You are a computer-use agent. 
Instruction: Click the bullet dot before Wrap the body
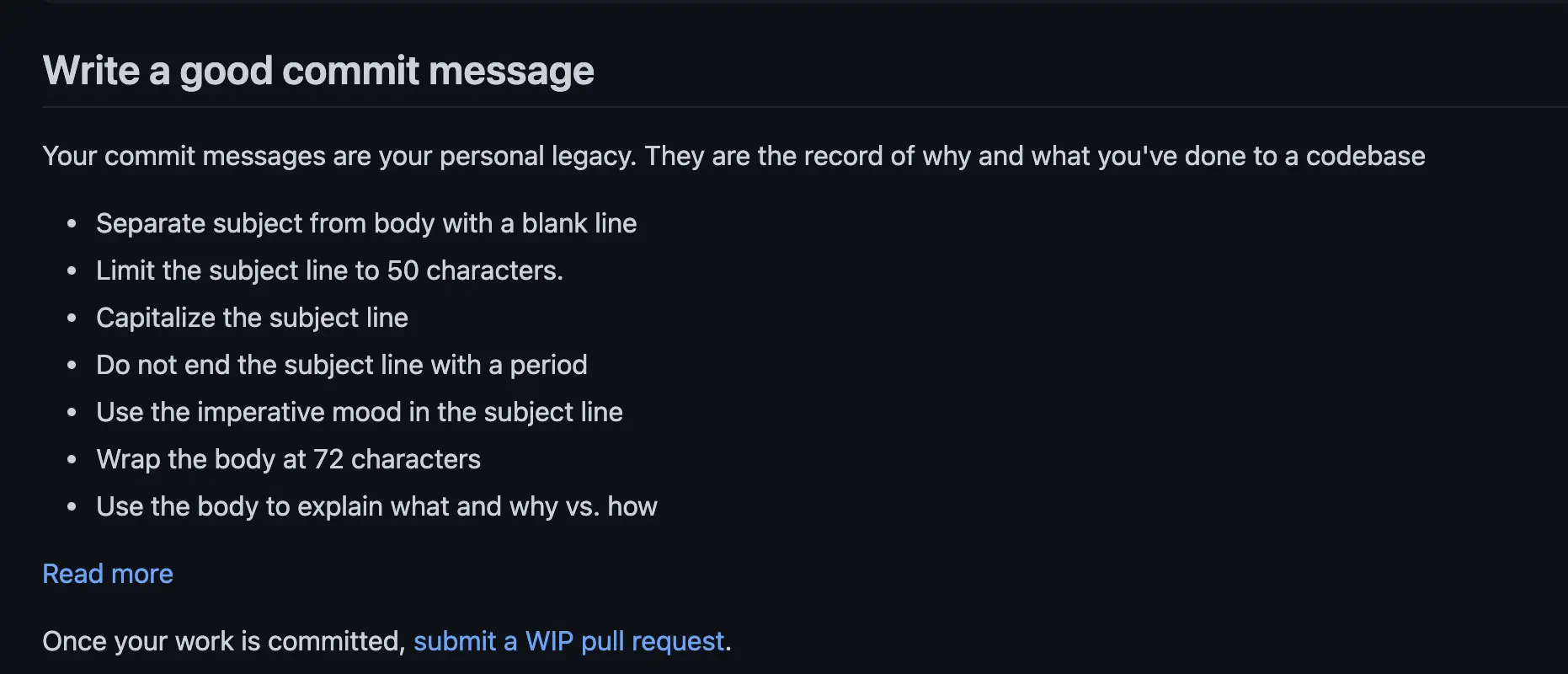coord(72,460)
